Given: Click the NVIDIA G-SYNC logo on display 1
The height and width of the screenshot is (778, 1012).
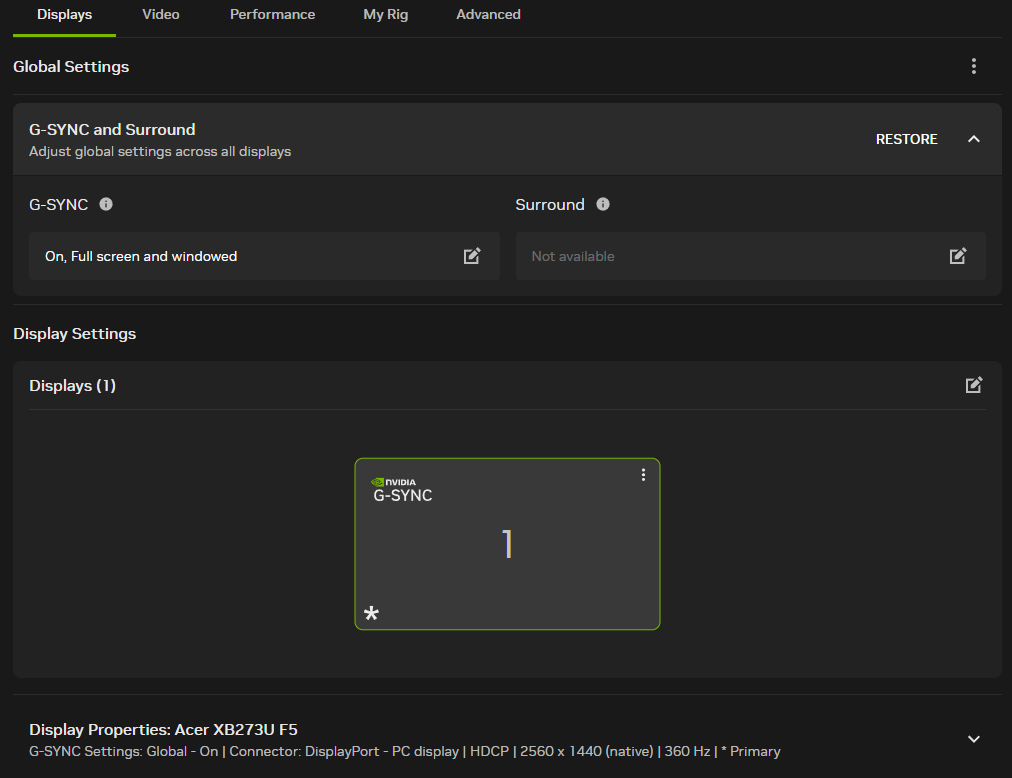Looking at the screenshot, I should 401,490.
